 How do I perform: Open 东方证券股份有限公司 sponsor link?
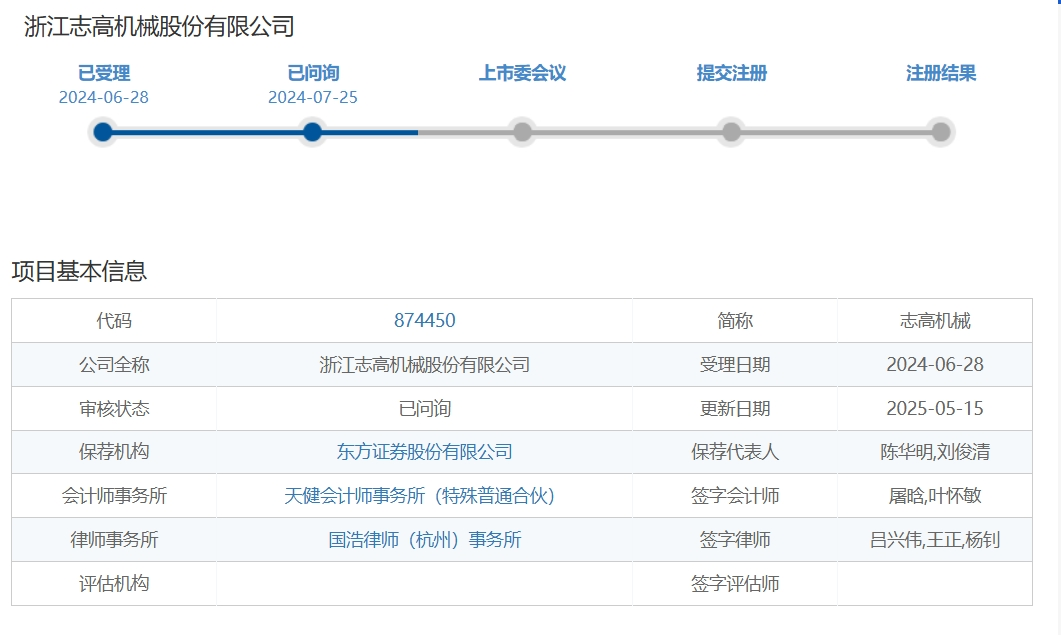[x=424, y=452]
